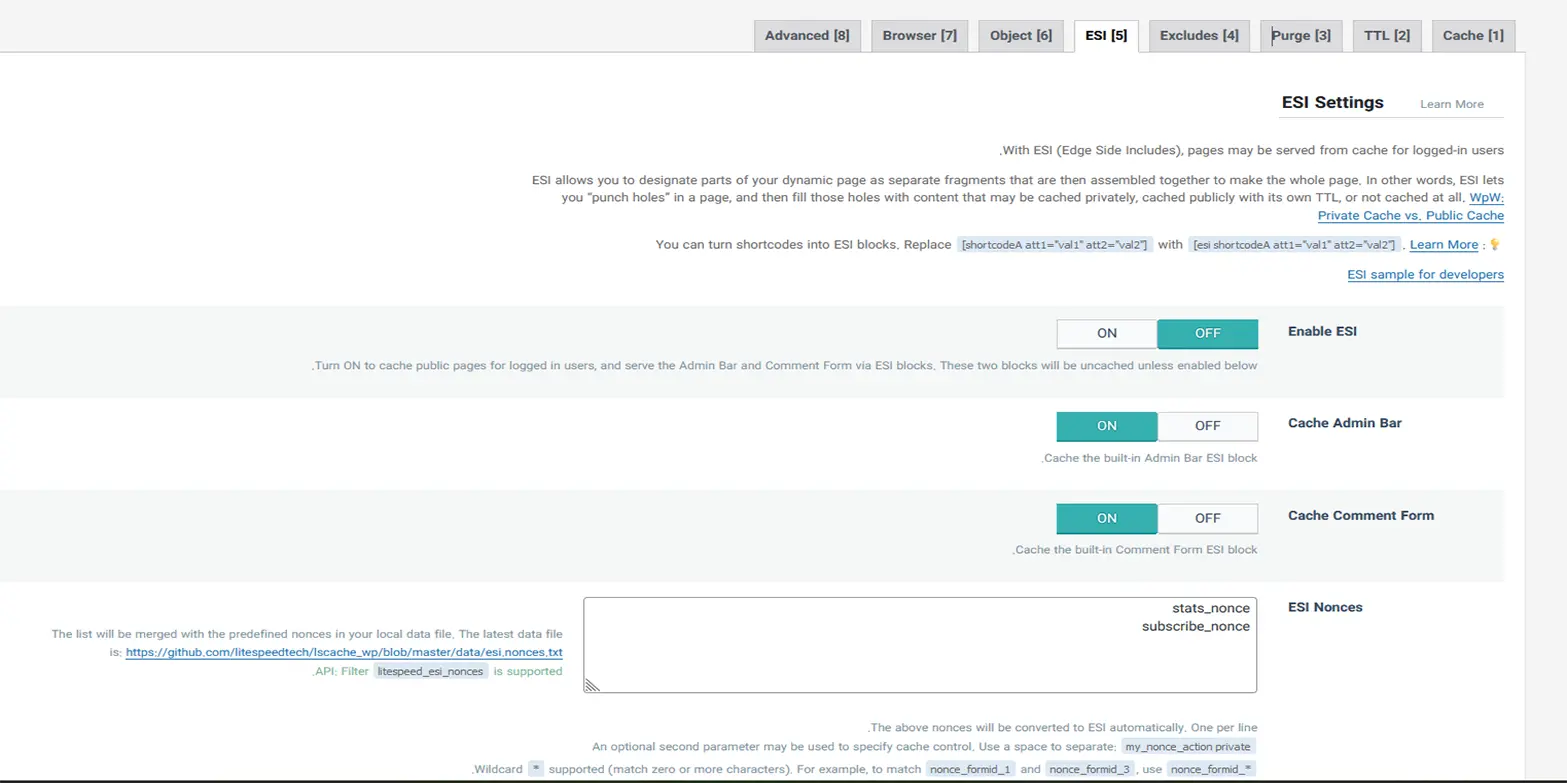
Task: Click Learn More beside ESI Settings heading
Action: (x=1451, y=104)
